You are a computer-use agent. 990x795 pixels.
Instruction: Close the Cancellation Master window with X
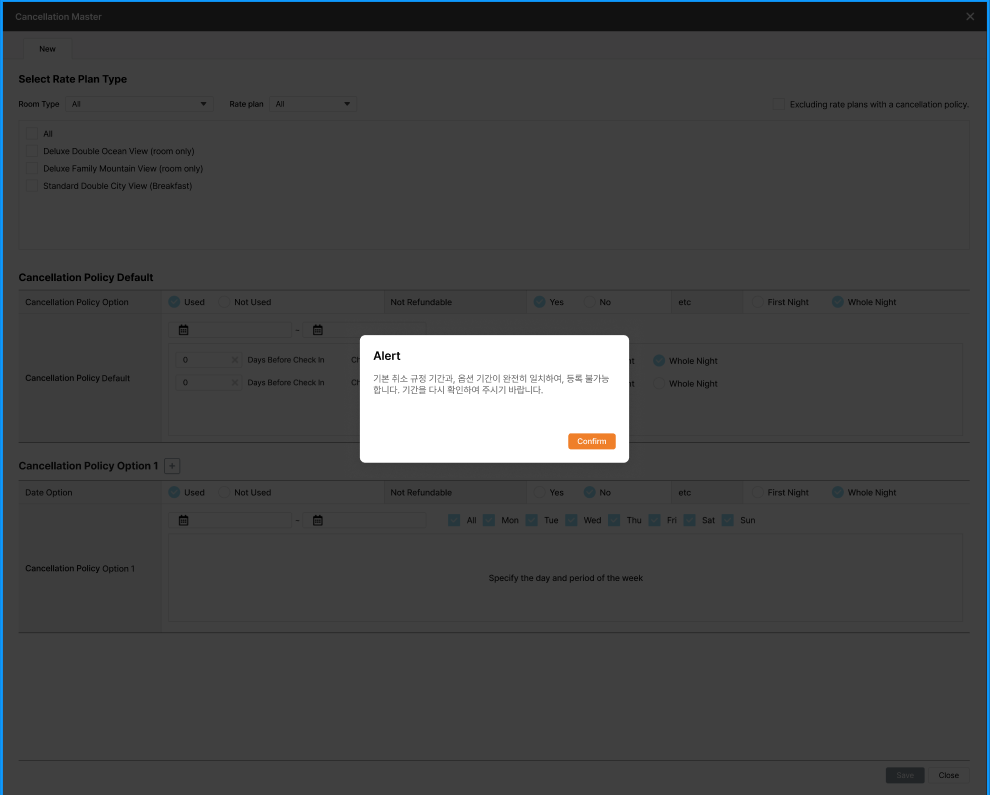pyautogui.click(x=970, y=16)
